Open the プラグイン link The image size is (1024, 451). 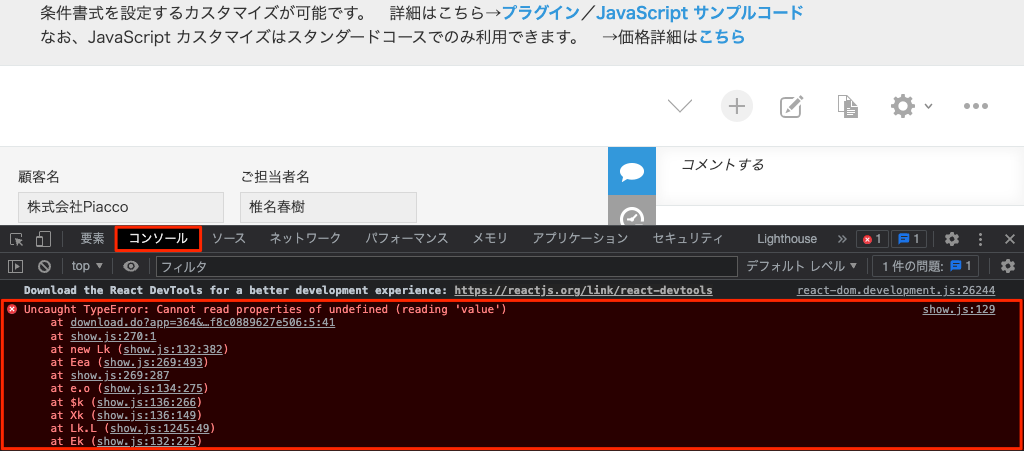[540, 12]
